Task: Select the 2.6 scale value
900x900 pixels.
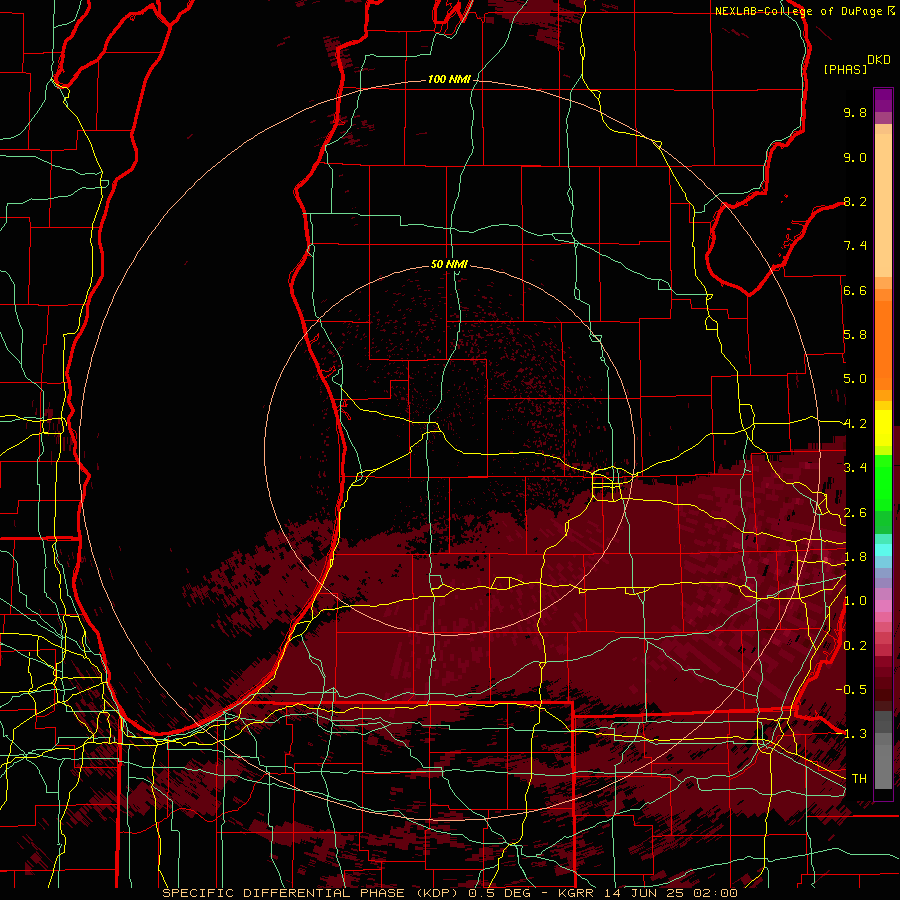Action: tap(855, 513)
